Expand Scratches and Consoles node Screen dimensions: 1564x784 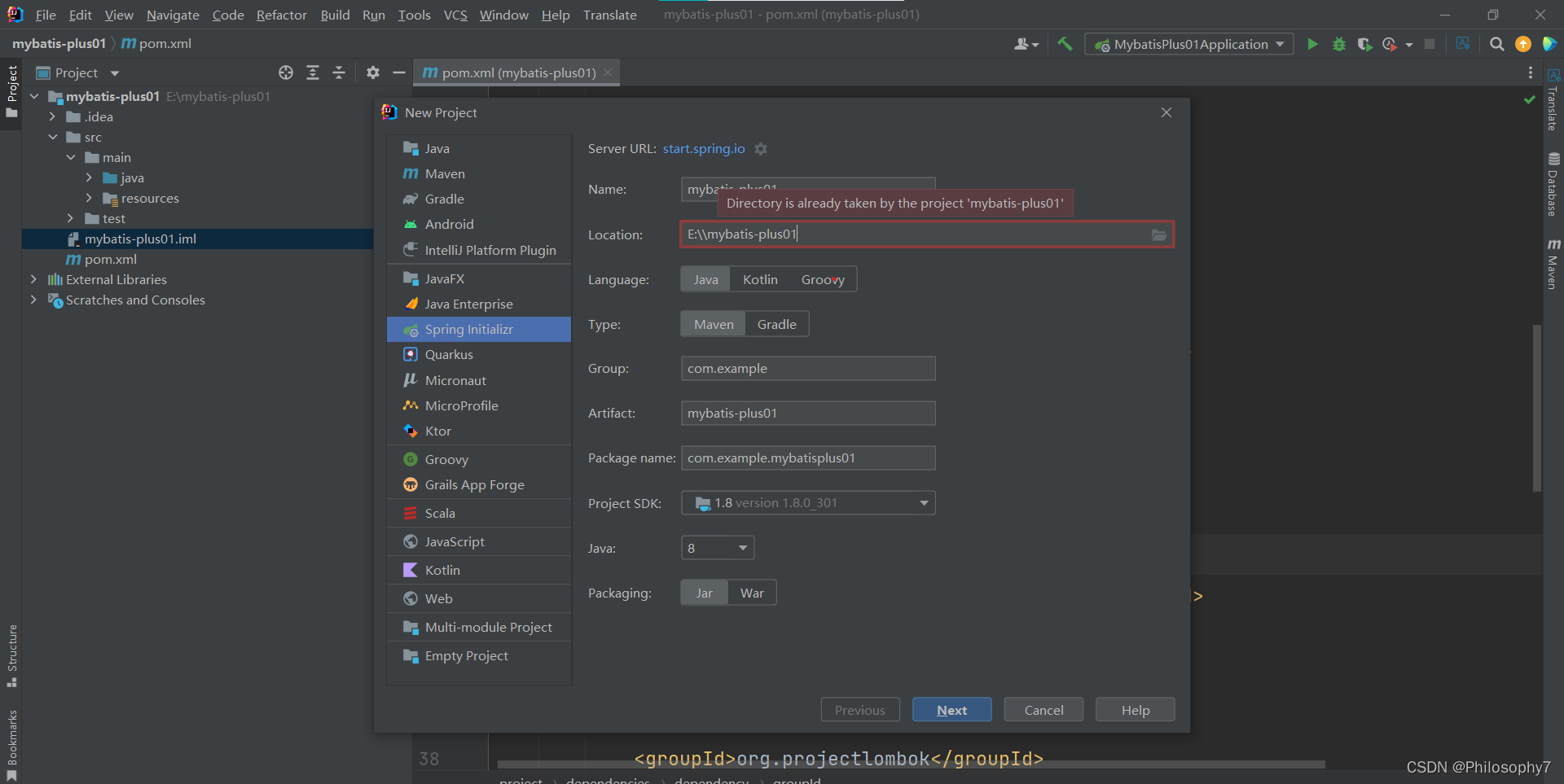(33, 300)
